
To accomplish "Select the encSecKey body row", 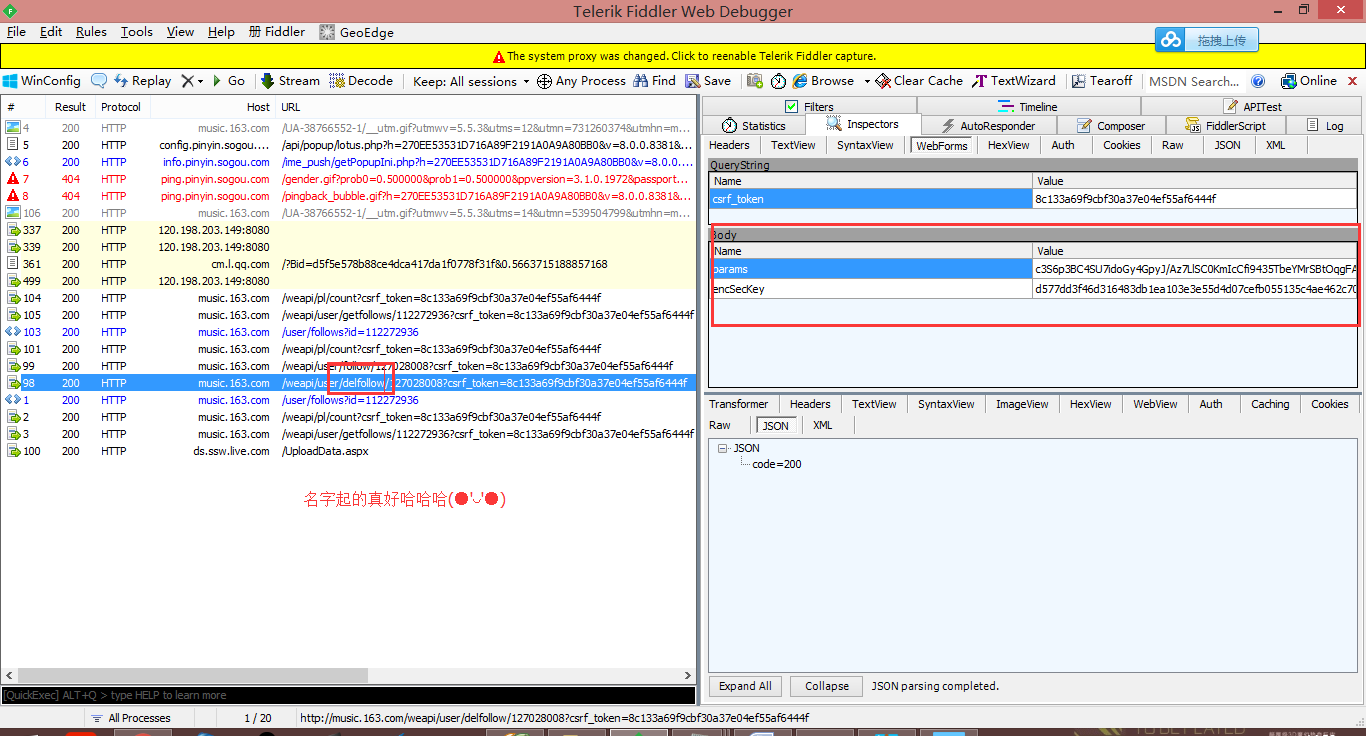I will click(1034, 289).
